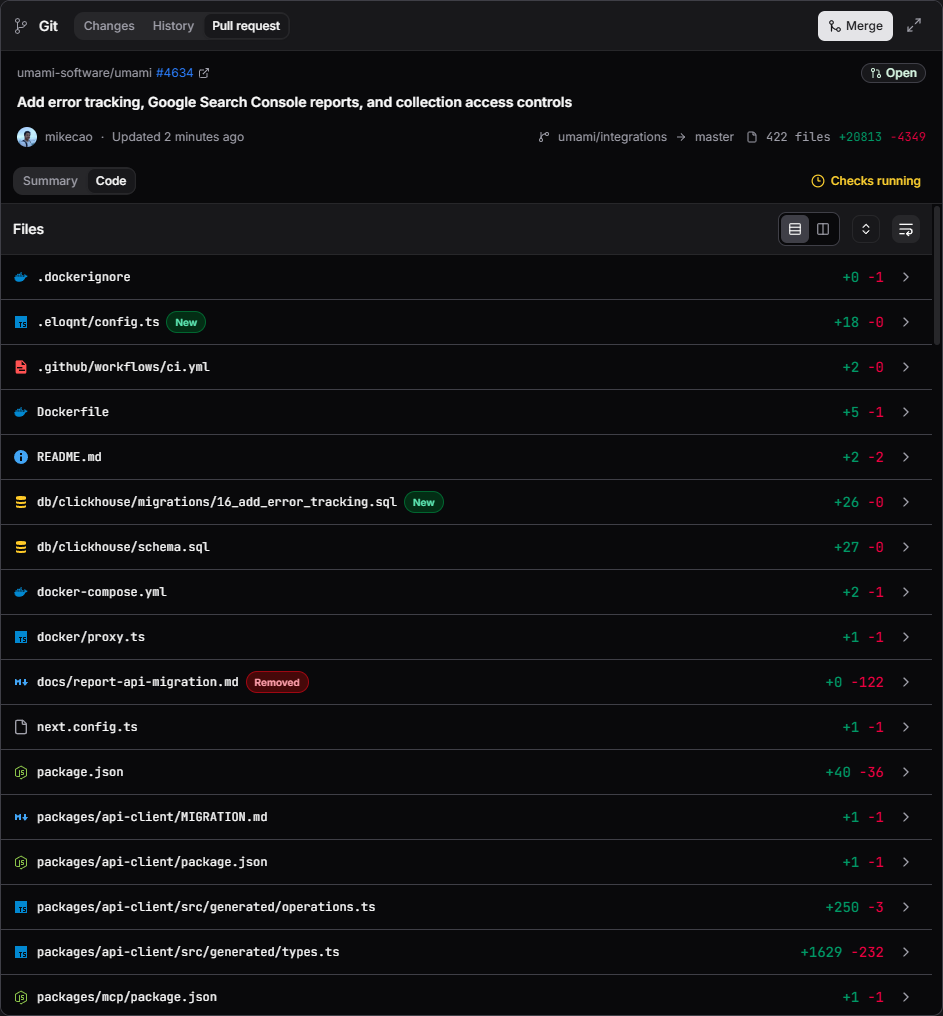Switch to split diff view
Image resolution: width=943 pixels, height=1016 pixels.
coord(823,229)
